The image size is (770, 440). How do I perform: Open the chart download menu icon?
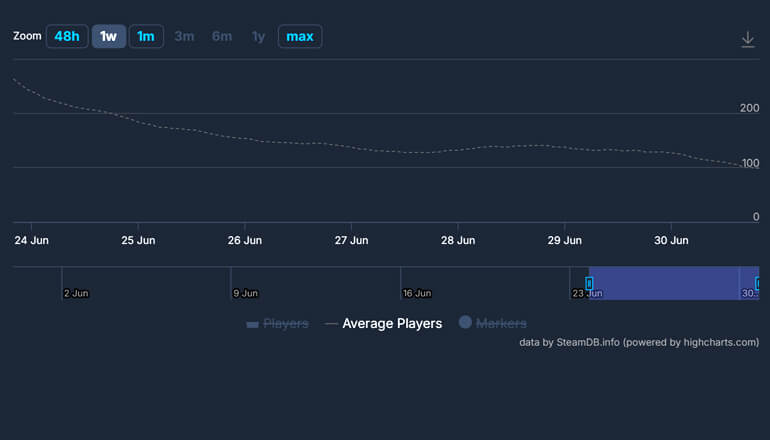point(747,39)
